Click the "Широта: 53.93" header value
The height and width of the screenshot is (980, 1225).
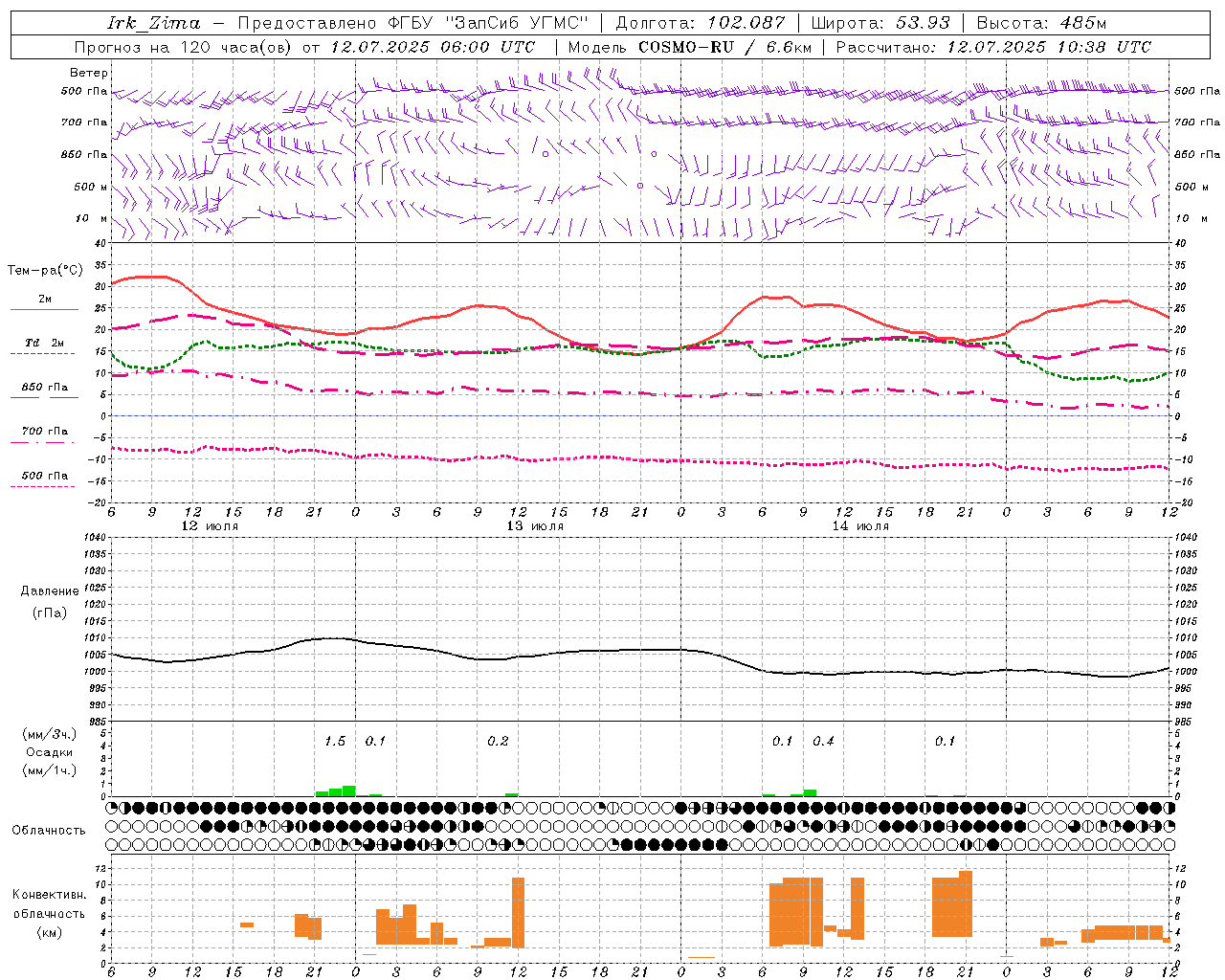880,23
